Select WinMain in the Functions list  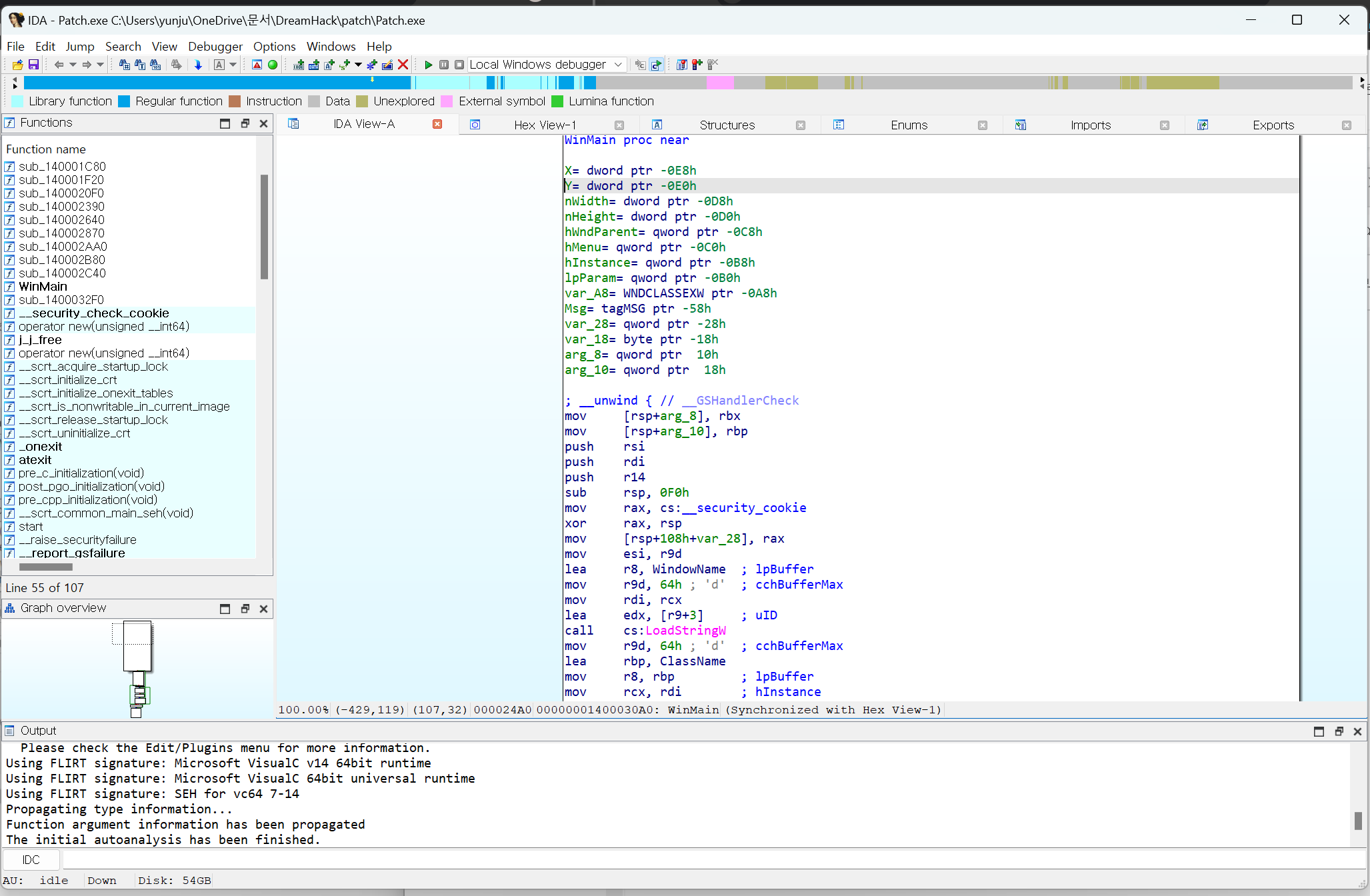[x=43, y=286]
